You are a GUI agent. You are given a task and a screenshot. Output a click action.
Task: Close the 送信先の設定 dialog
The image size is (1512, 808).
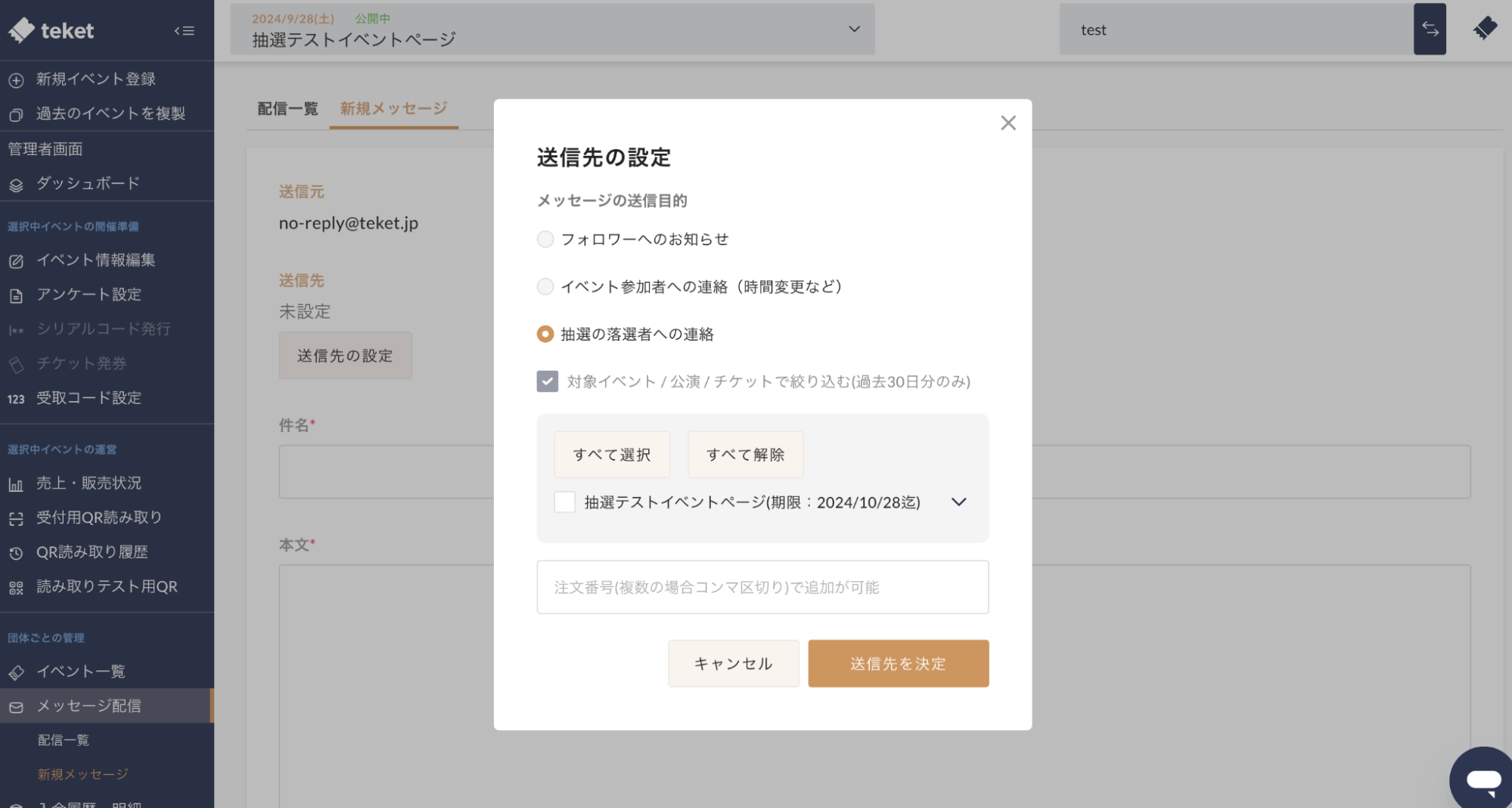click(1007, 123)
